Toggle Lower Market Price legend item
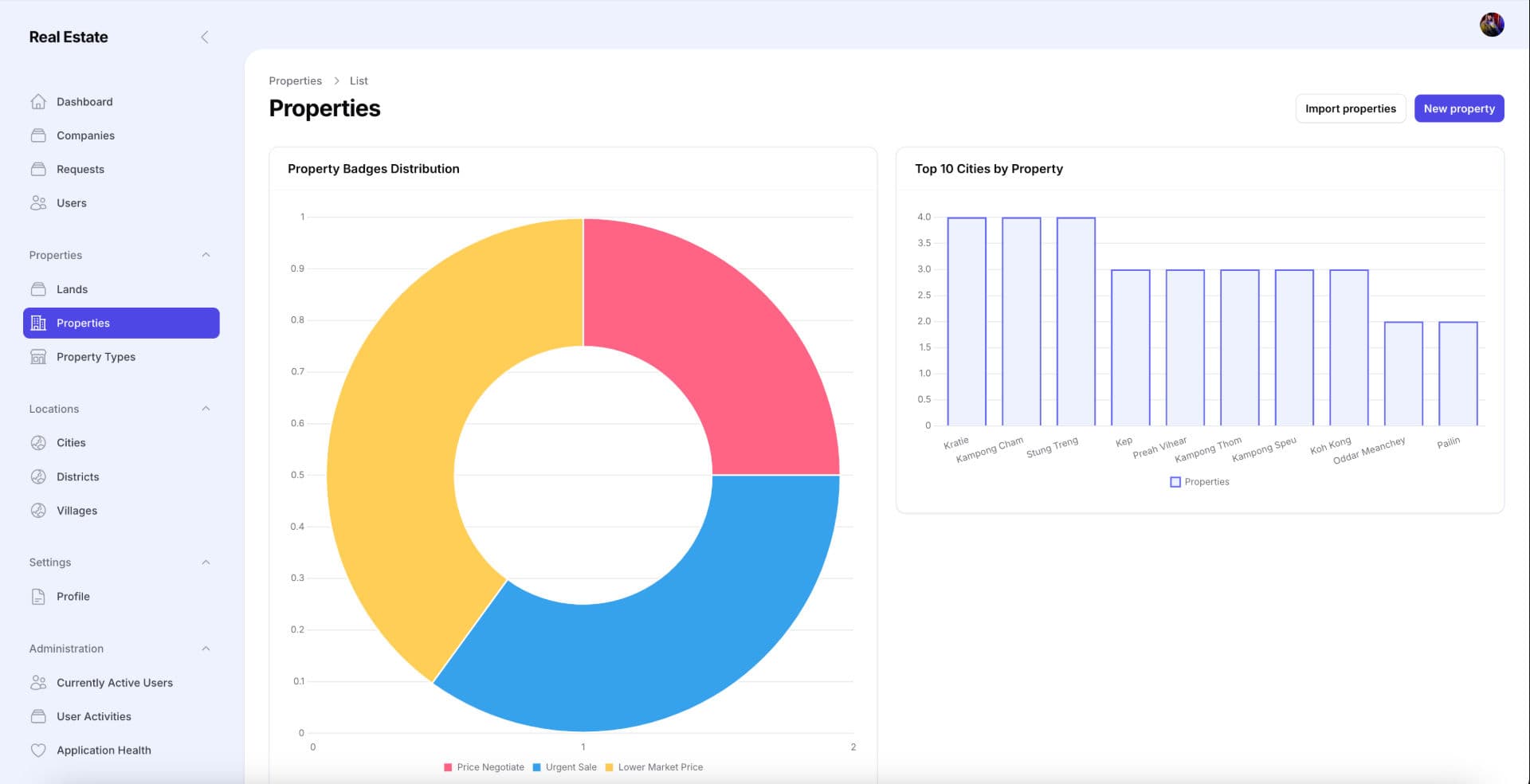The height and width of the screenshot is (784, 1530). [x=653, y=767]
